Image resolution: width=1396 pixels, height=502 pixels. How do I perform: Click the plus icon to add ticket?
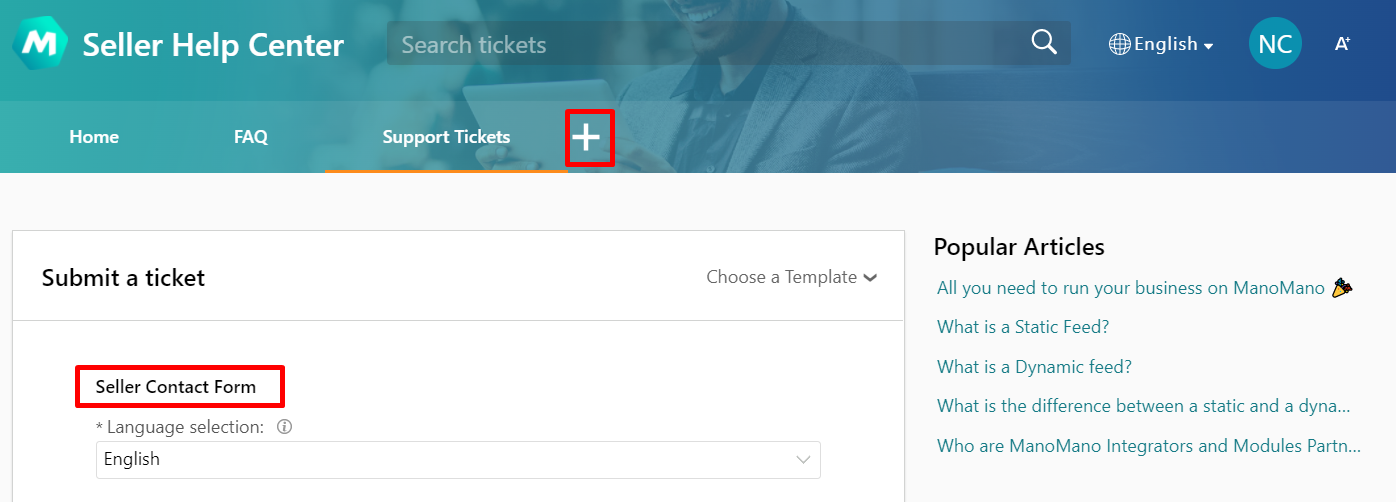click(587, 138)
